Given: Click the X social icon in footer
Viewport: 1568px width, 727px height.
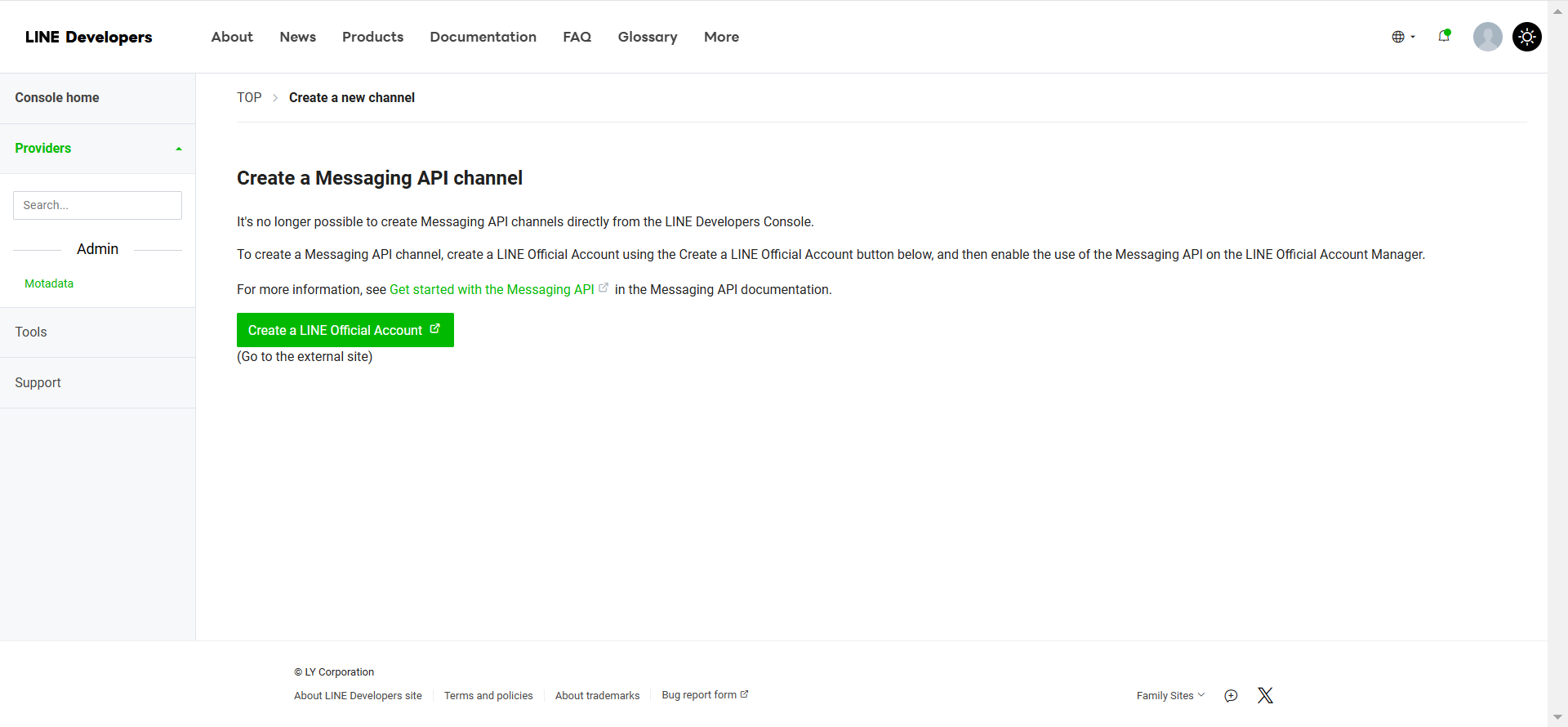Looking at the screenshot, I should 1265,695.
